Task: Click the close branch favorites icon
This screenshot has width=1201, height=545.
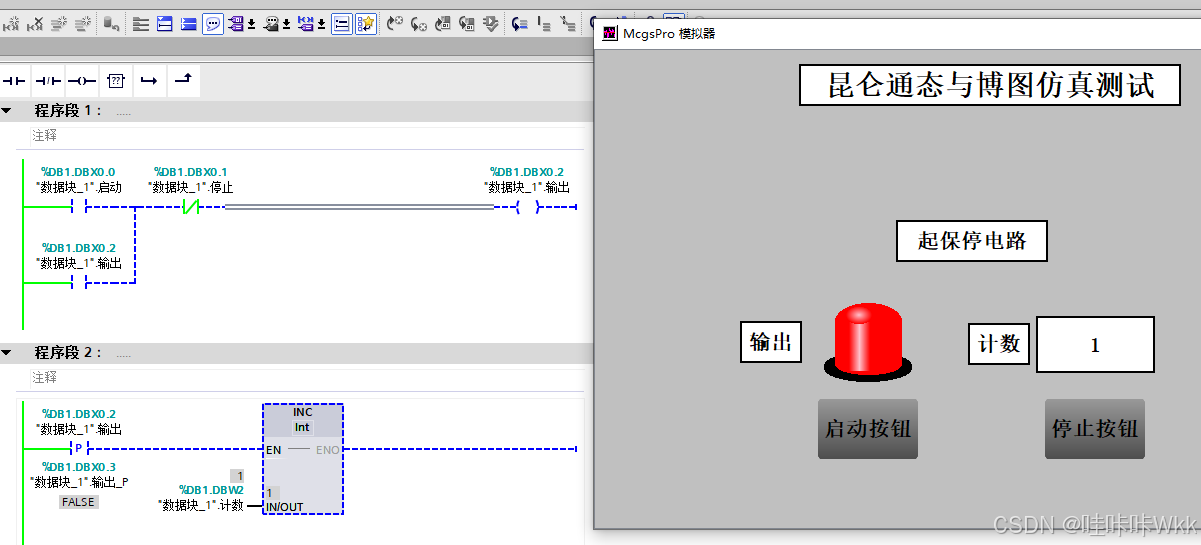Action: point(183,80)
